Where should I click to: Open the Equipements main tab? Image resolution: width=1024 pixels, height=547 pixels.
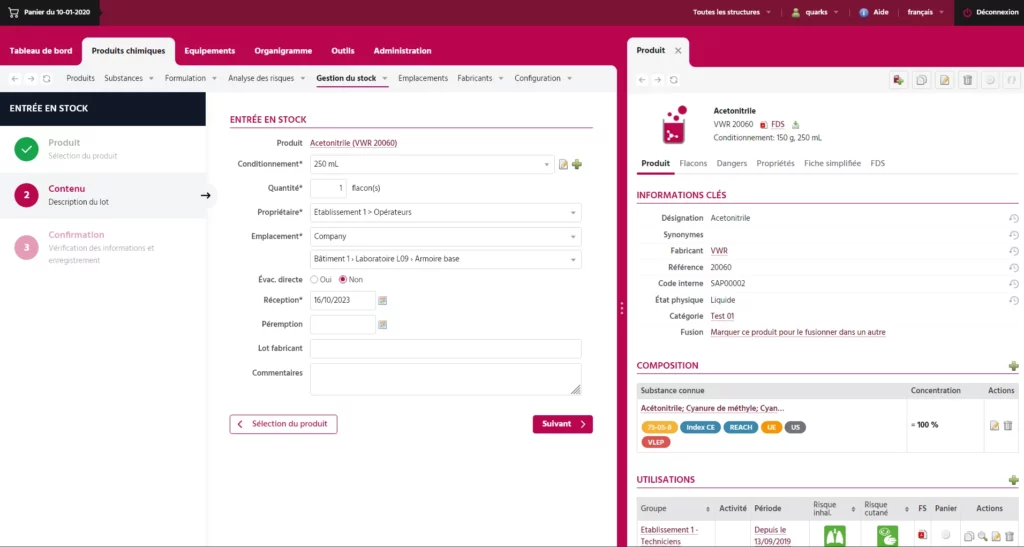click(x=209, y=51)
